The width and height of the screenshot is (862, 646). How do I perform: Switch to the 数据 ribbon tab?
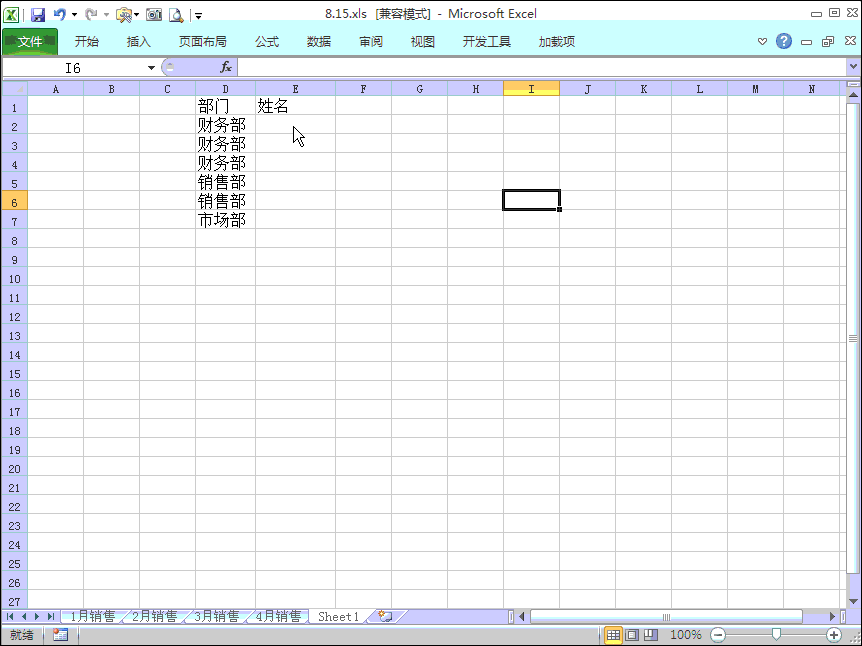coord(319,42)
